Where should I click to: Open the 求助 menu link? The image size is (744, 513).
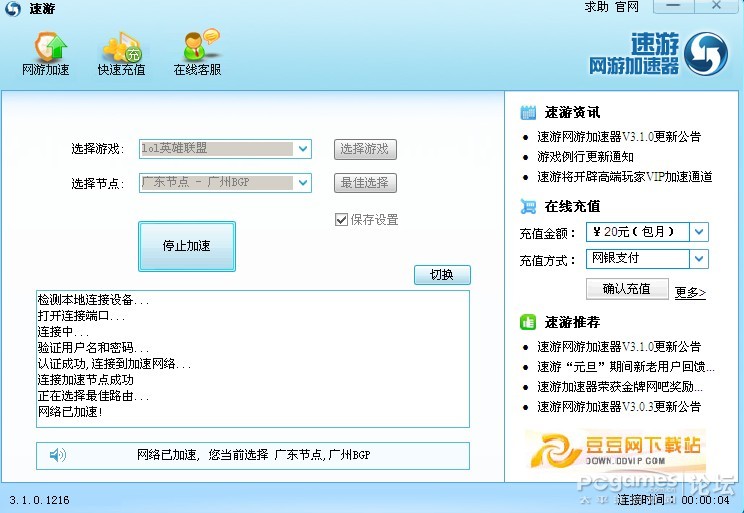coord(596,7)
